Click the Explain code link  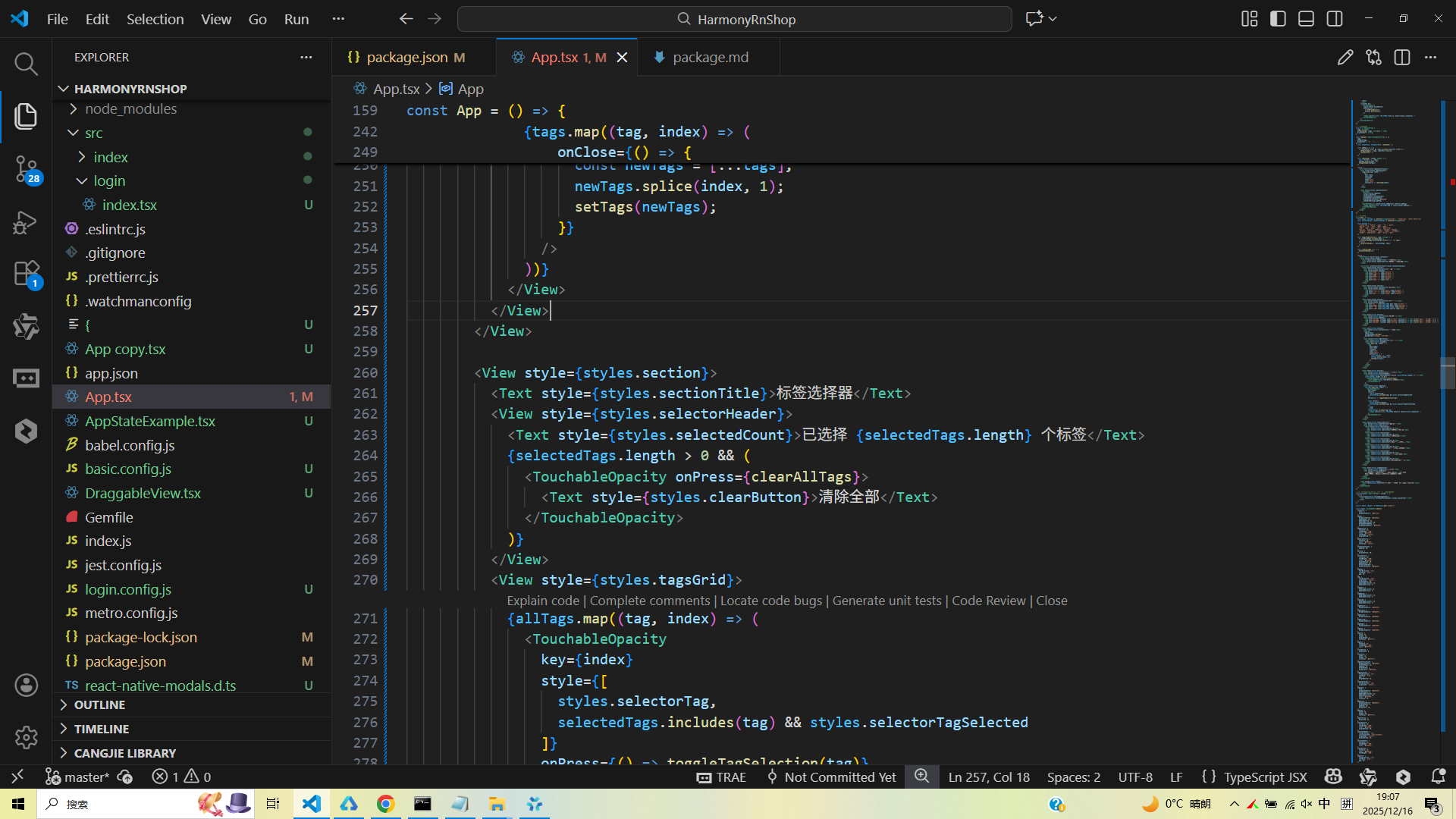(x=542, y=601)
